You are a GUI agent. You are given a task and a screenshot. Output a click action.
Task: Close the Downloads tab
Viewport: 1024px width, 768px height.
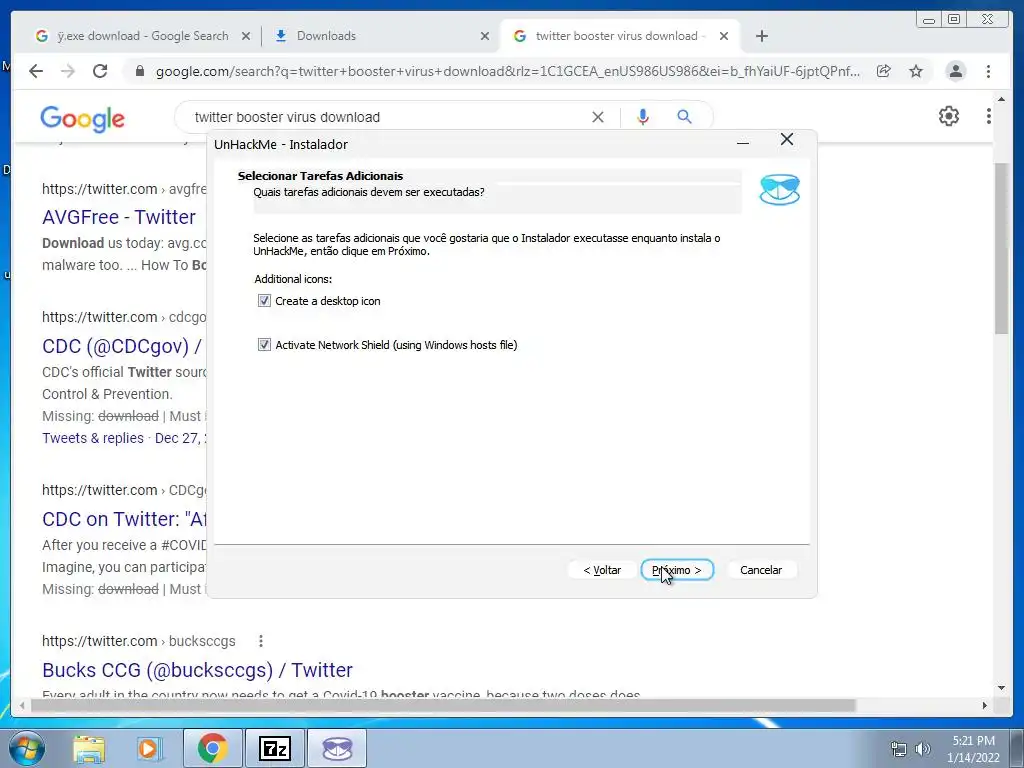pos(485,37)
